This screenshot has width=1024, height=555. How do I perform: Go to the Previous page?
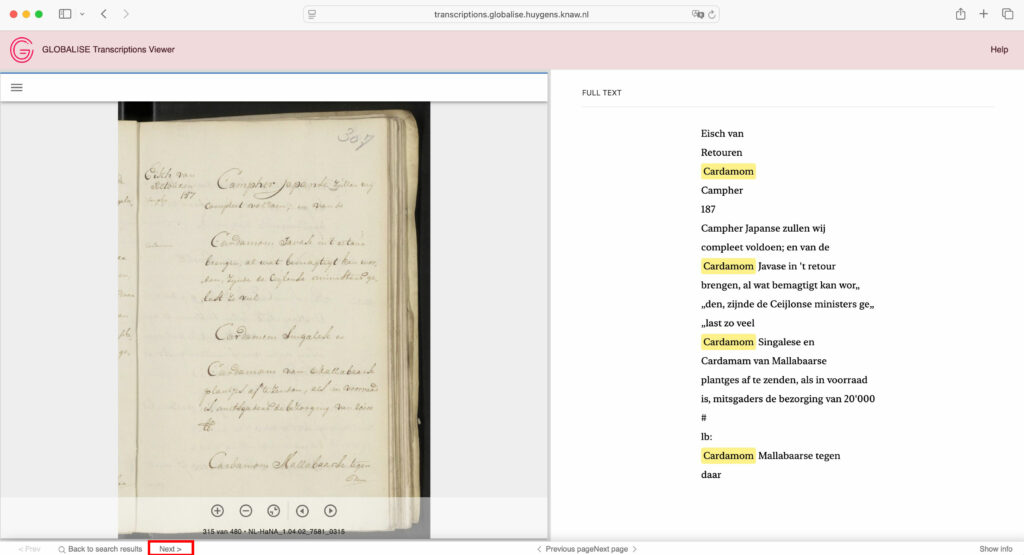564,549
